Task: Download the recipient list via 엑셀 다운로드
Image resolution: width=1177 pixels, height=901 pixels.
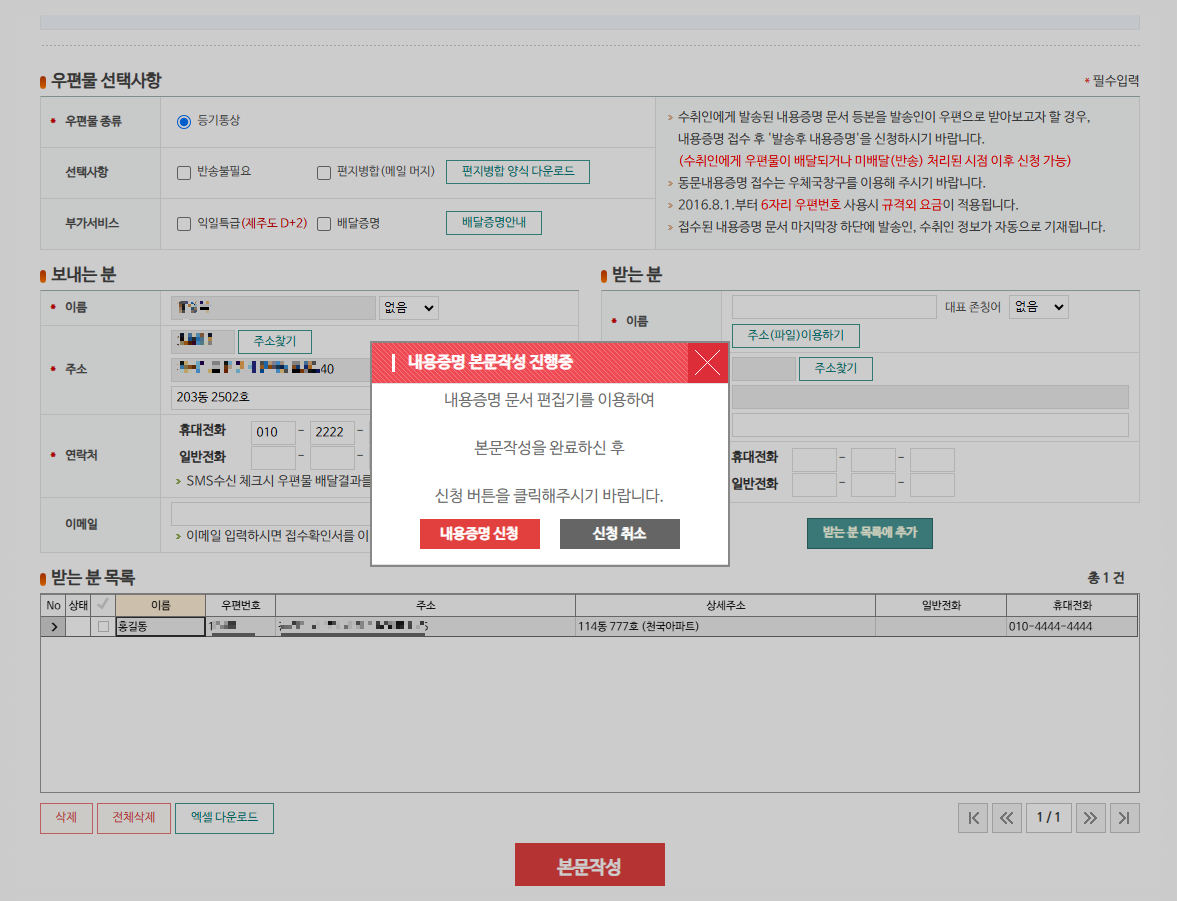Action: [x=223, y=817]
